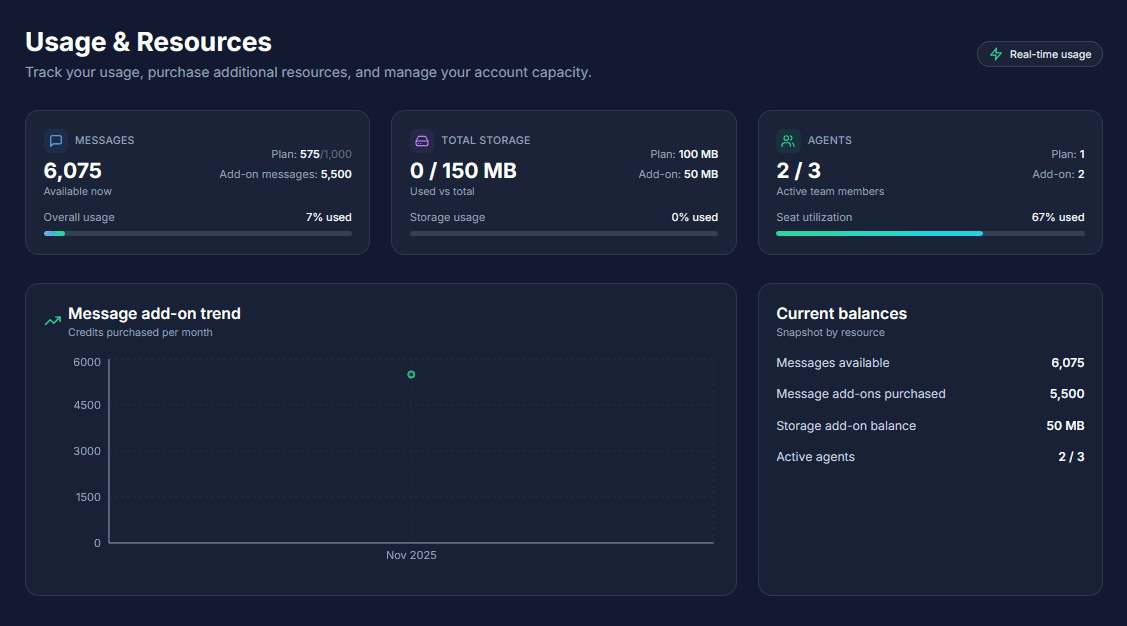Select the Overall usage progress bar
This screenshot has width=1127, height=626.
point(197,233)
